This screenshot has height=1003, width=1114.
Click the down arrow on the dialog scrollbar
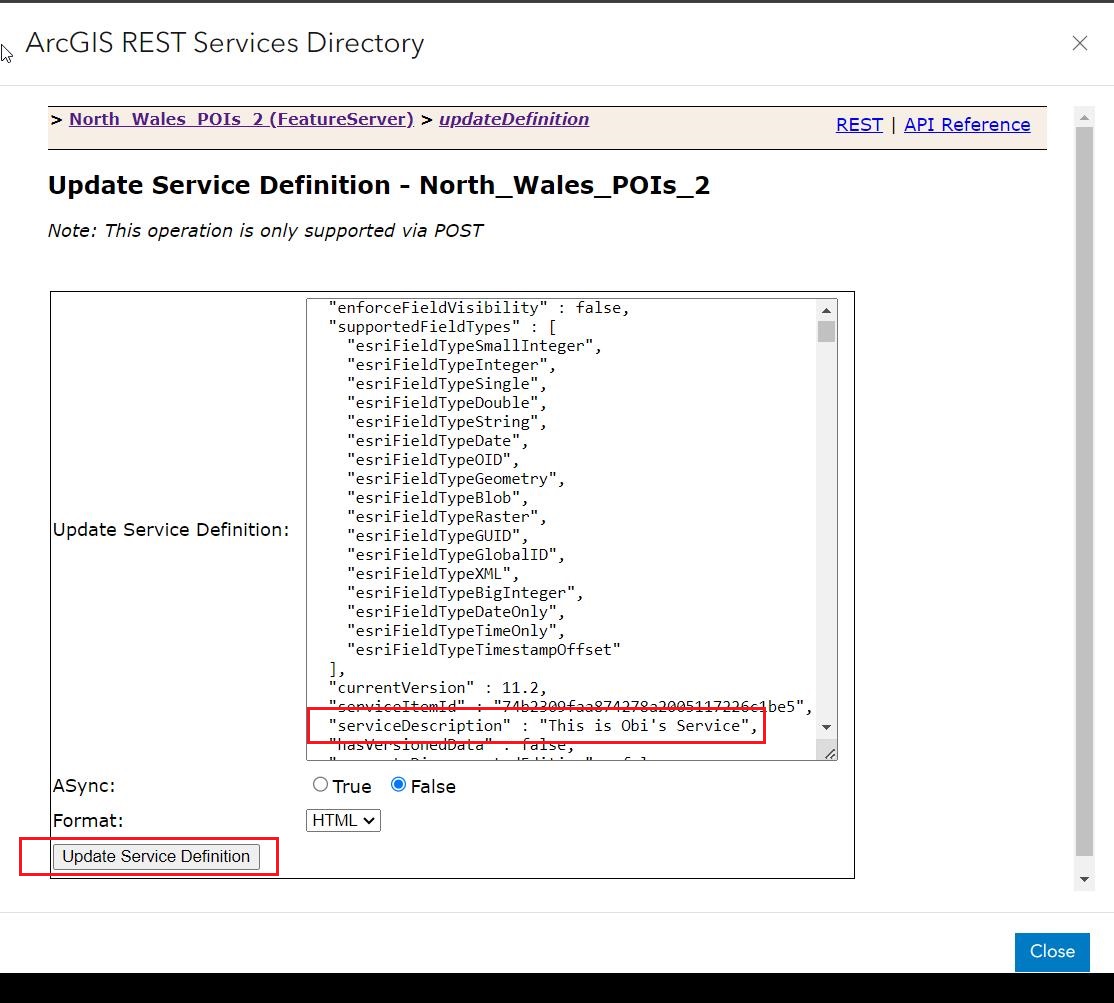pos(1084,880)
